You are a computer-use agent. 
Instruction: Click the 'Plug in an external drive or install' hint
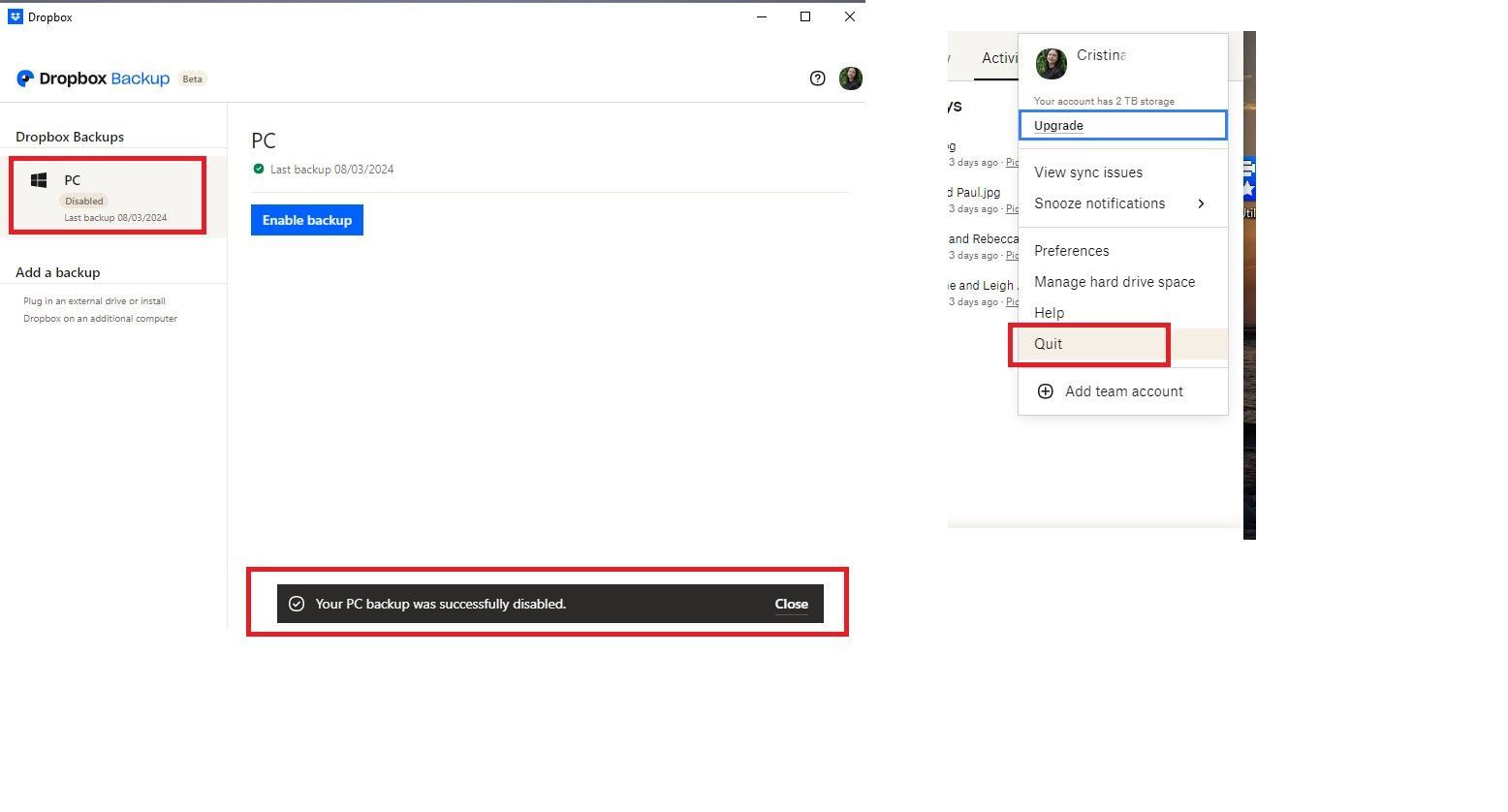pos(94,301)
